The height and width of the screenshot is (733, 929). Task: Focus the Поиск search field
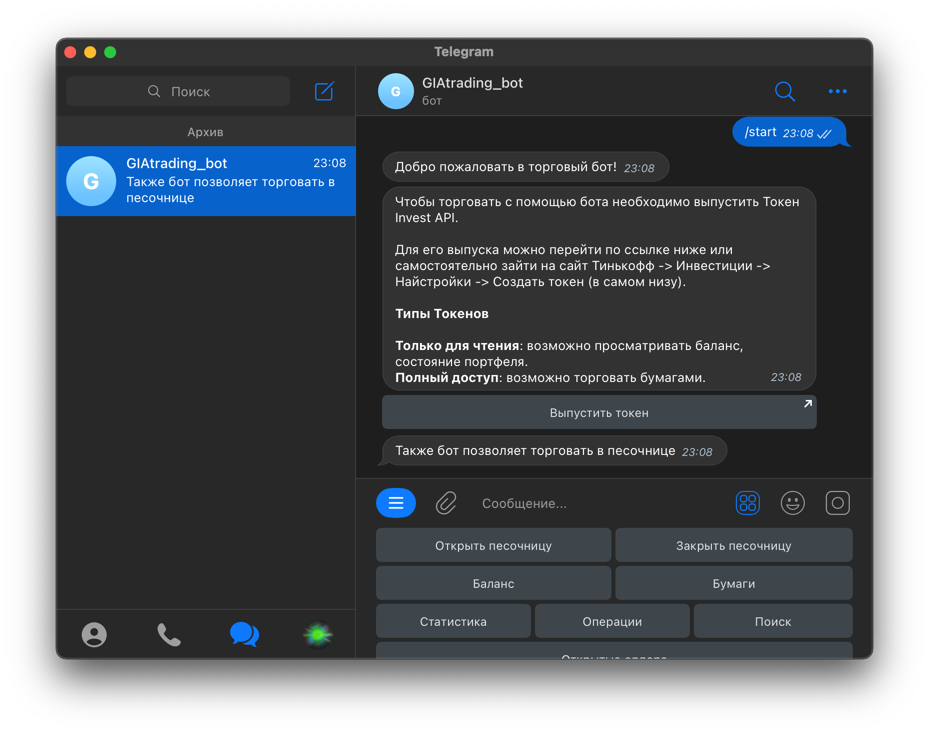coord(178,91)
